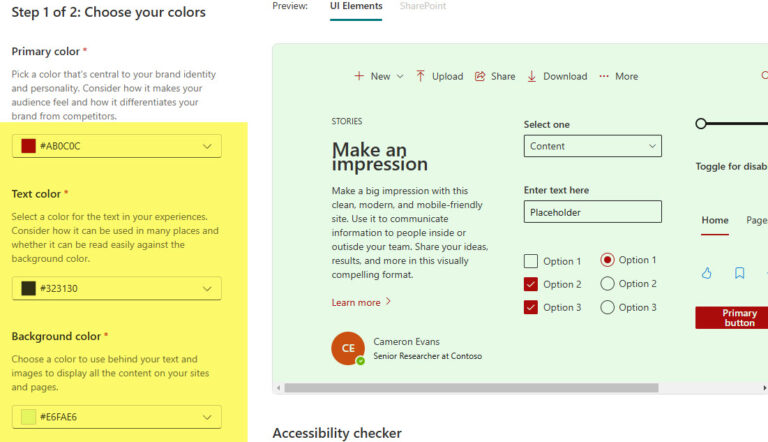The image size is (768, 442).
Task: Click the Download toolbar label
Action: (x=565, y=76)
